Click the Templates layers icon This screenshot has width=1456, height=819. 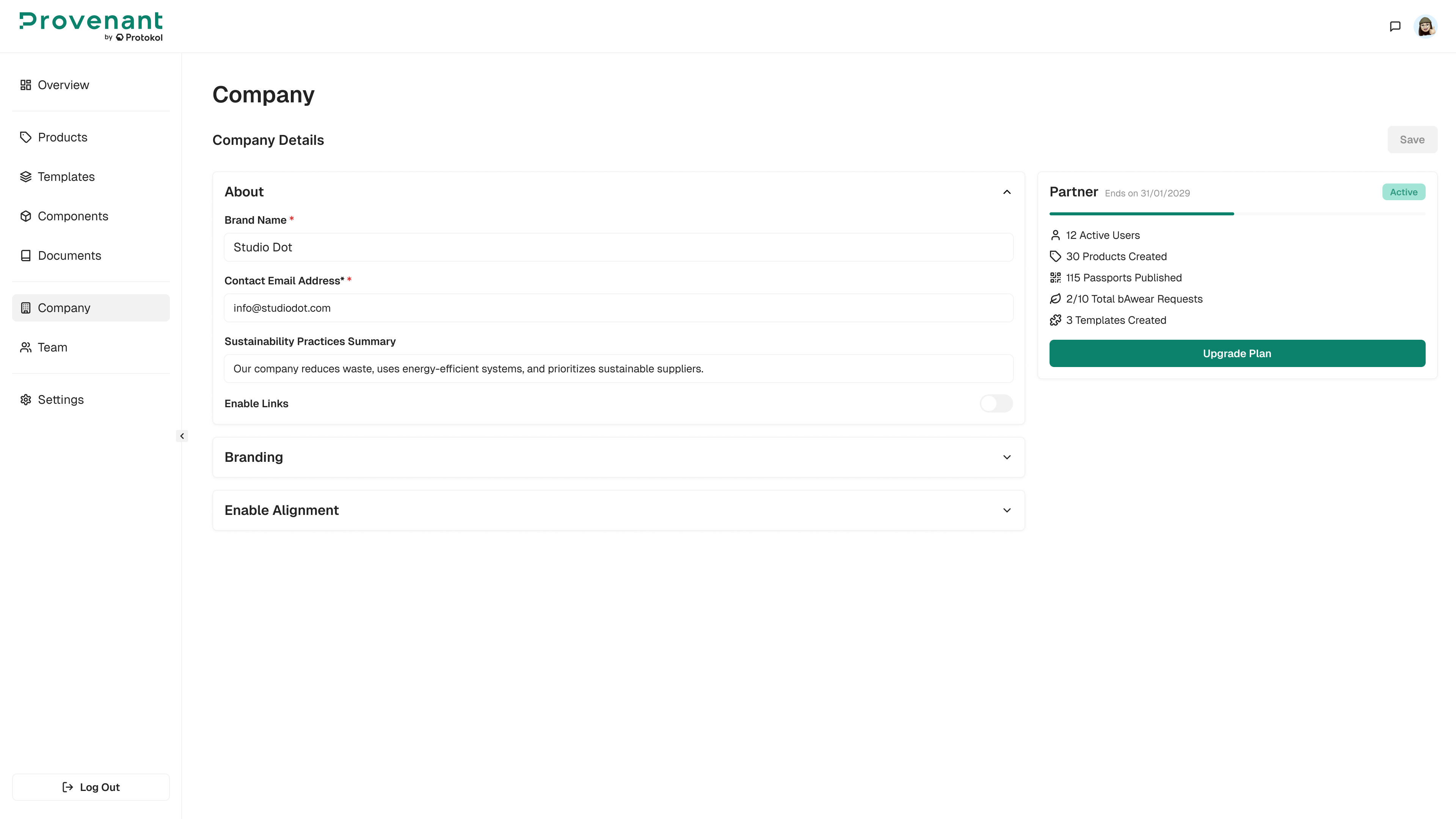(x=25, y=177)
